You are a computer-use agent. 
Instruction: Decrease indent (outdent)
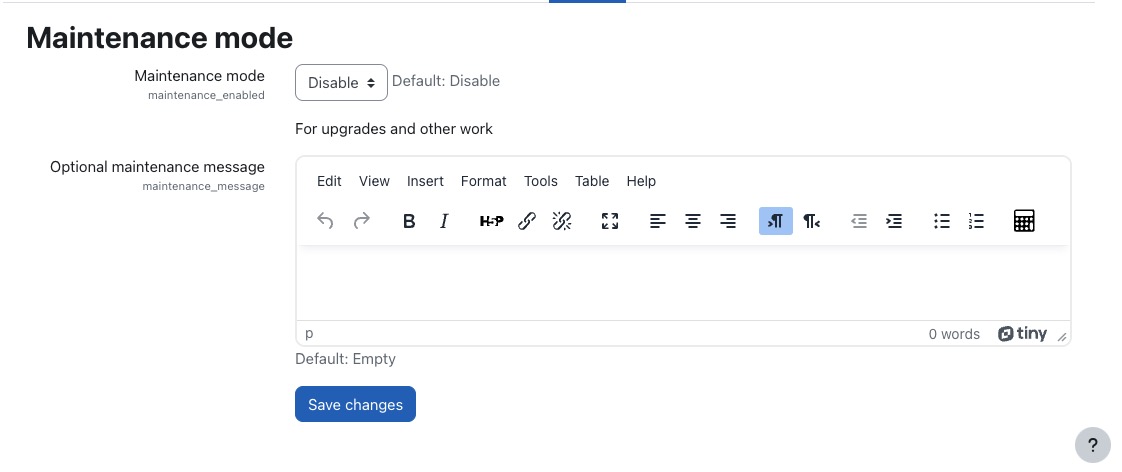tap(859, 221)
